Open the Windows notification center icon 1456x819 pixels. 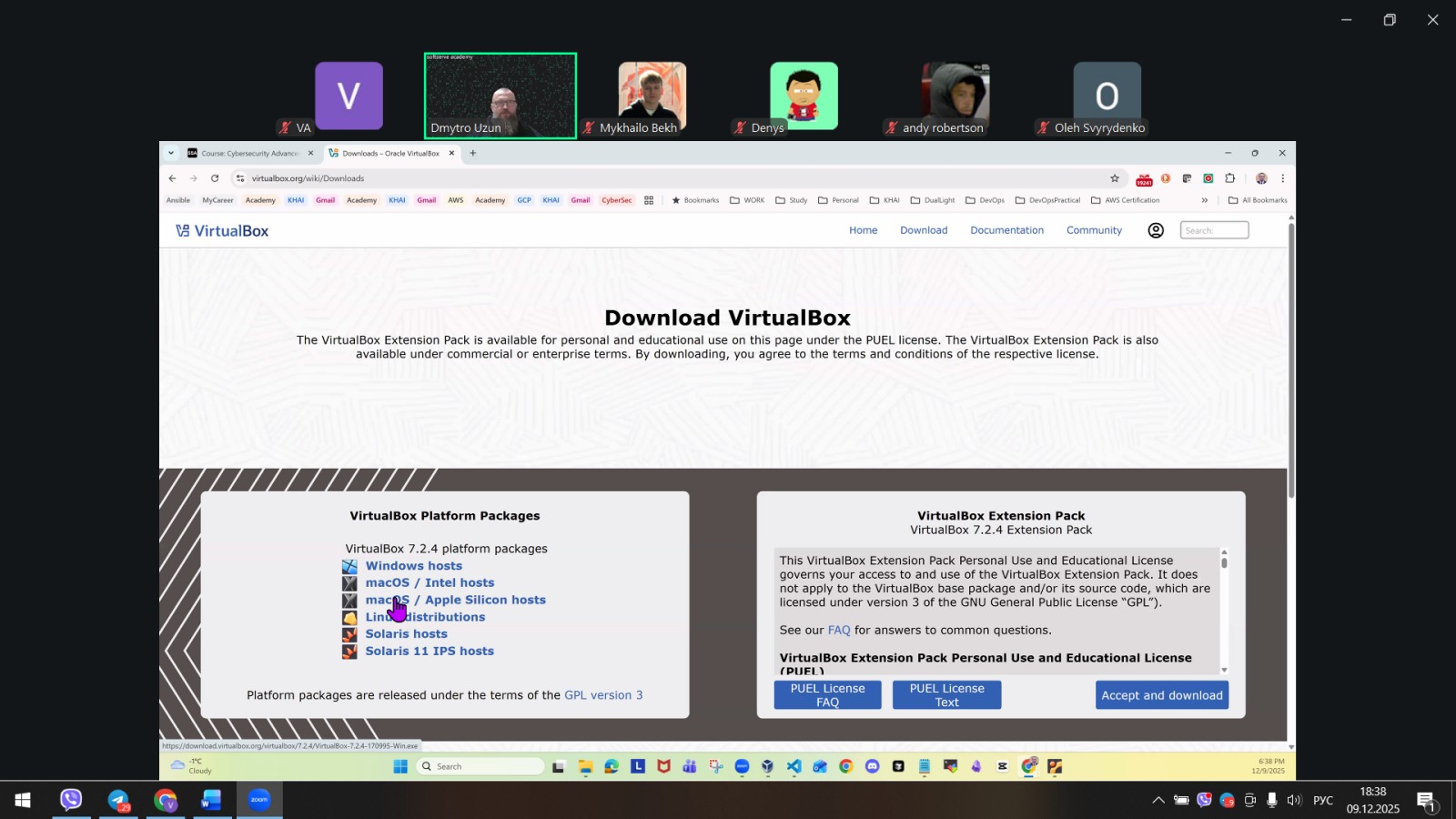pyautogui.click(x=1426, y=800)
